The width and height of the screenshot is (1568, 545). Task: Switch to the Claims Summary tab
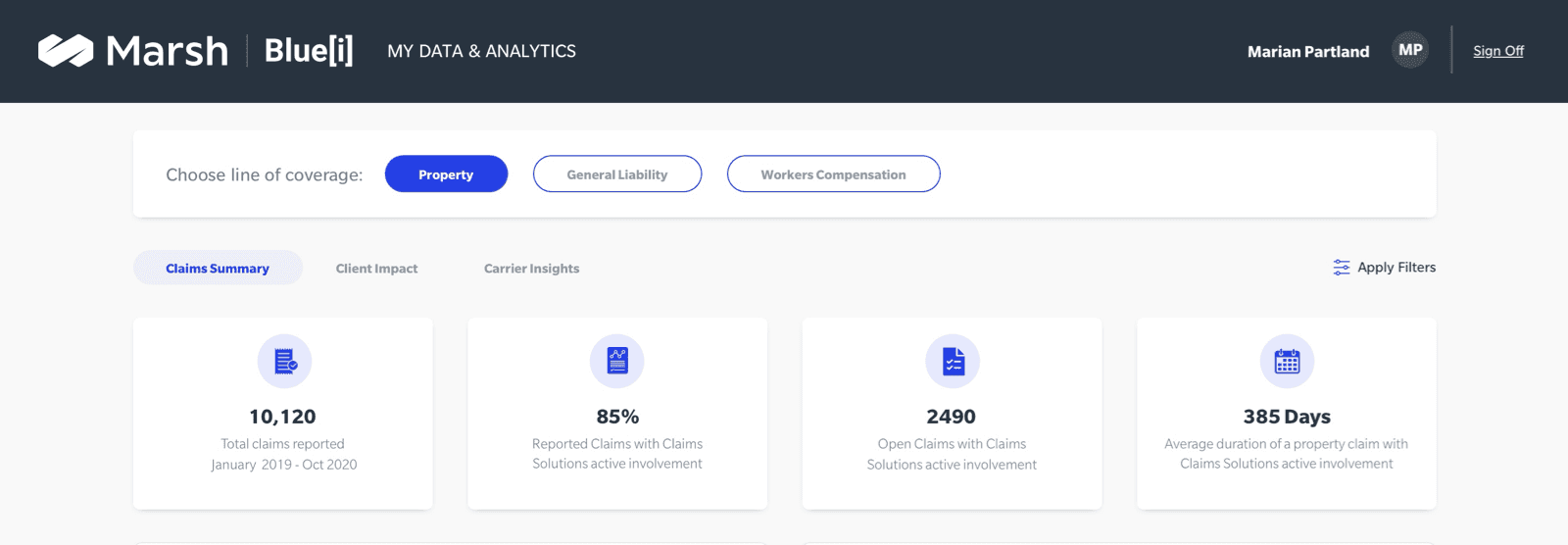[218, 268]
